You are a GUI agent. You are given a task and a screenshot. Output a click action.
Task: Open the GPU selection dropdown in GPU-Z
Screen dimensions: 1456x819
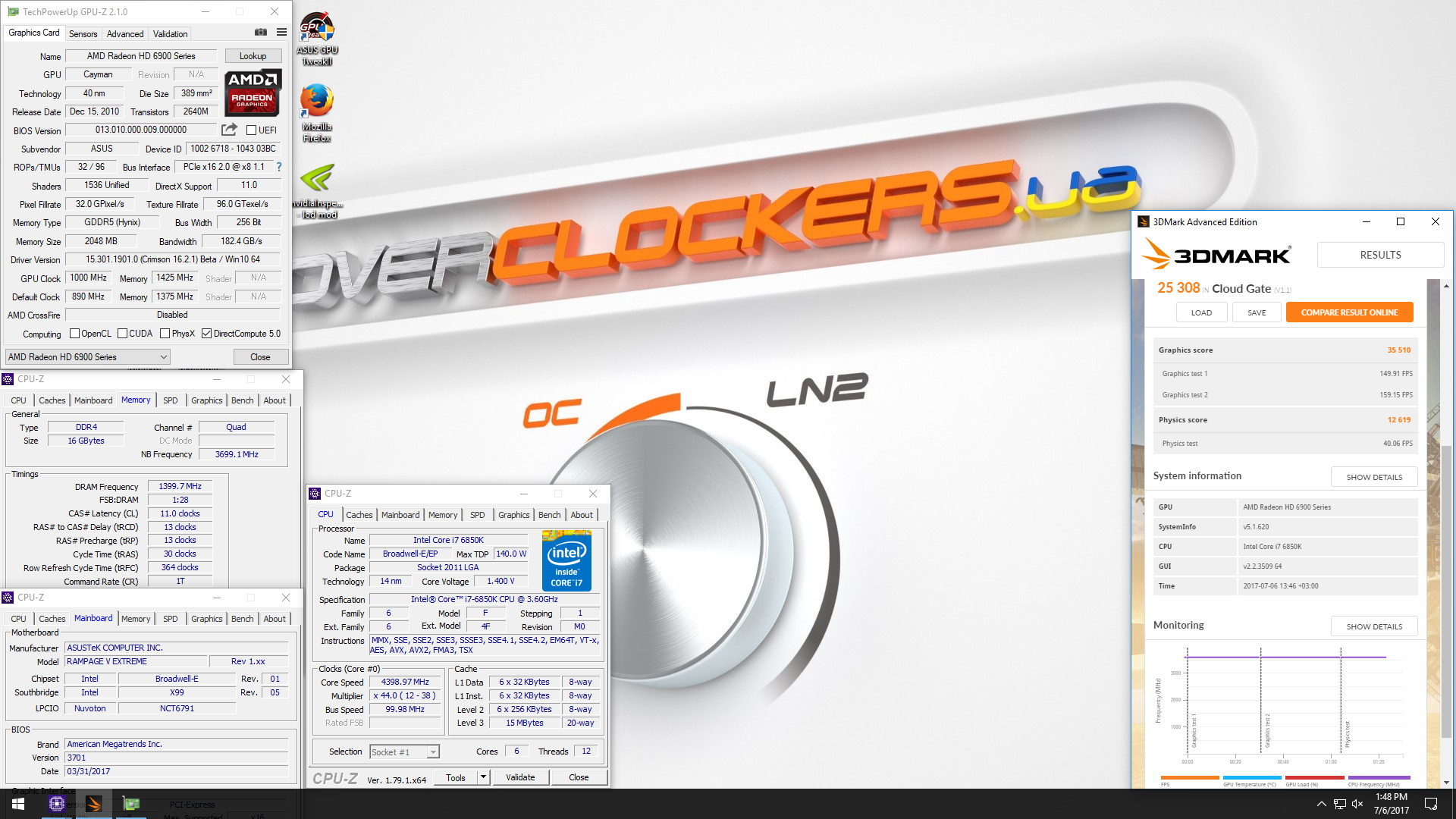point(87,357)
